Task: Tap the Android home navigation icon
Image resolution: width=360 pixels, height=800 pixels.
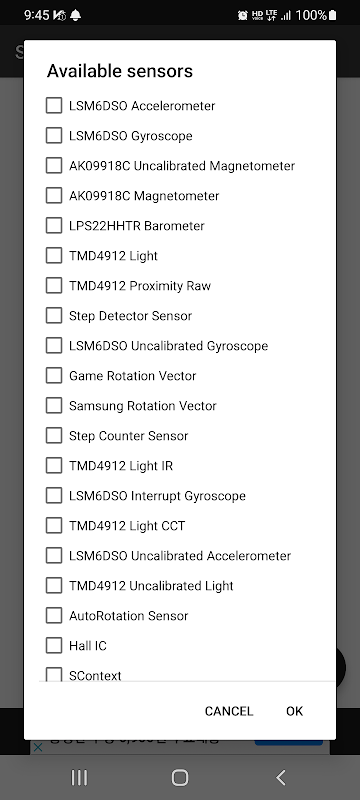Action: click(180, 778)
